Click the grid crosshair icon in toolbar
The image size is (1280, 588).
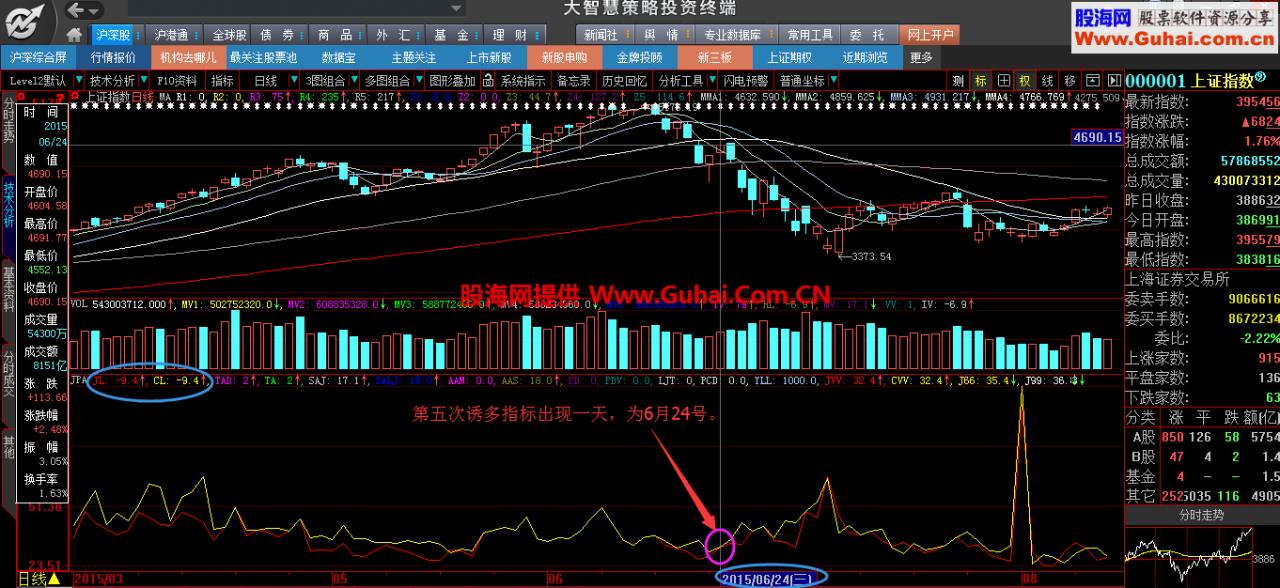coord(1002,80)
